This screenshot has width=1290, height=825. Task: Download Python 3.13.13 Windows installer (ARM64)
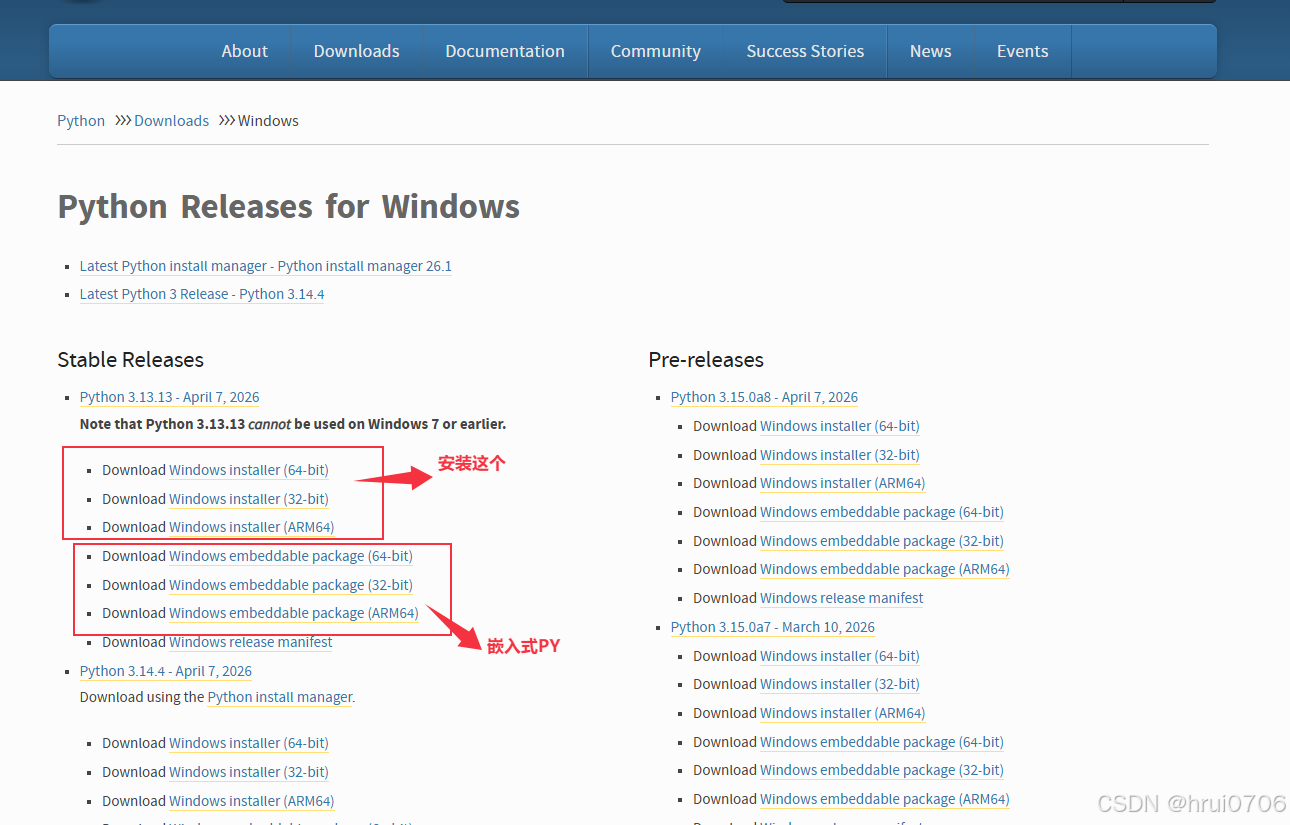tap(251, 527)
